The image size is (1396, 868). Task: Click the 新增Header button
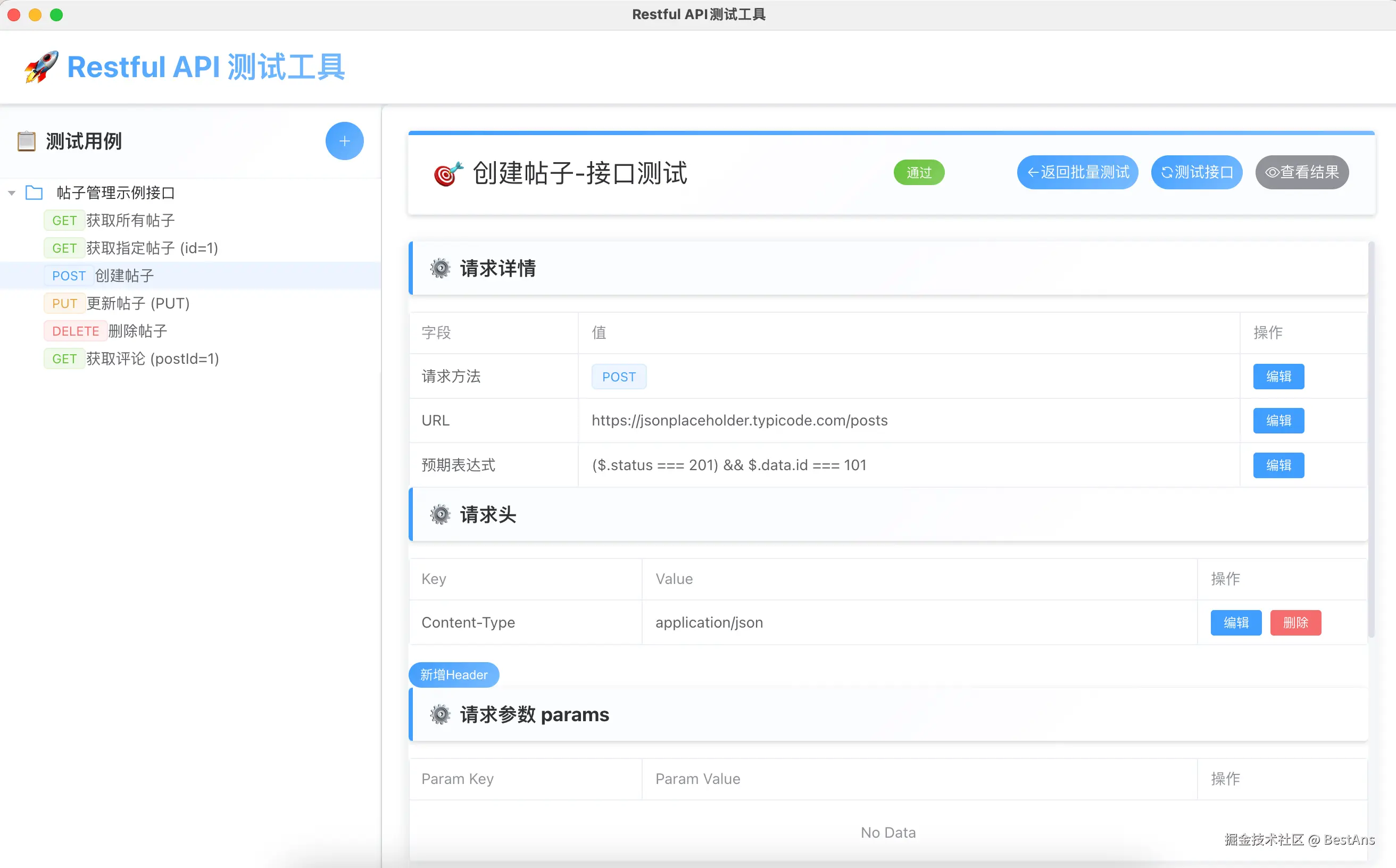point(454,674)
